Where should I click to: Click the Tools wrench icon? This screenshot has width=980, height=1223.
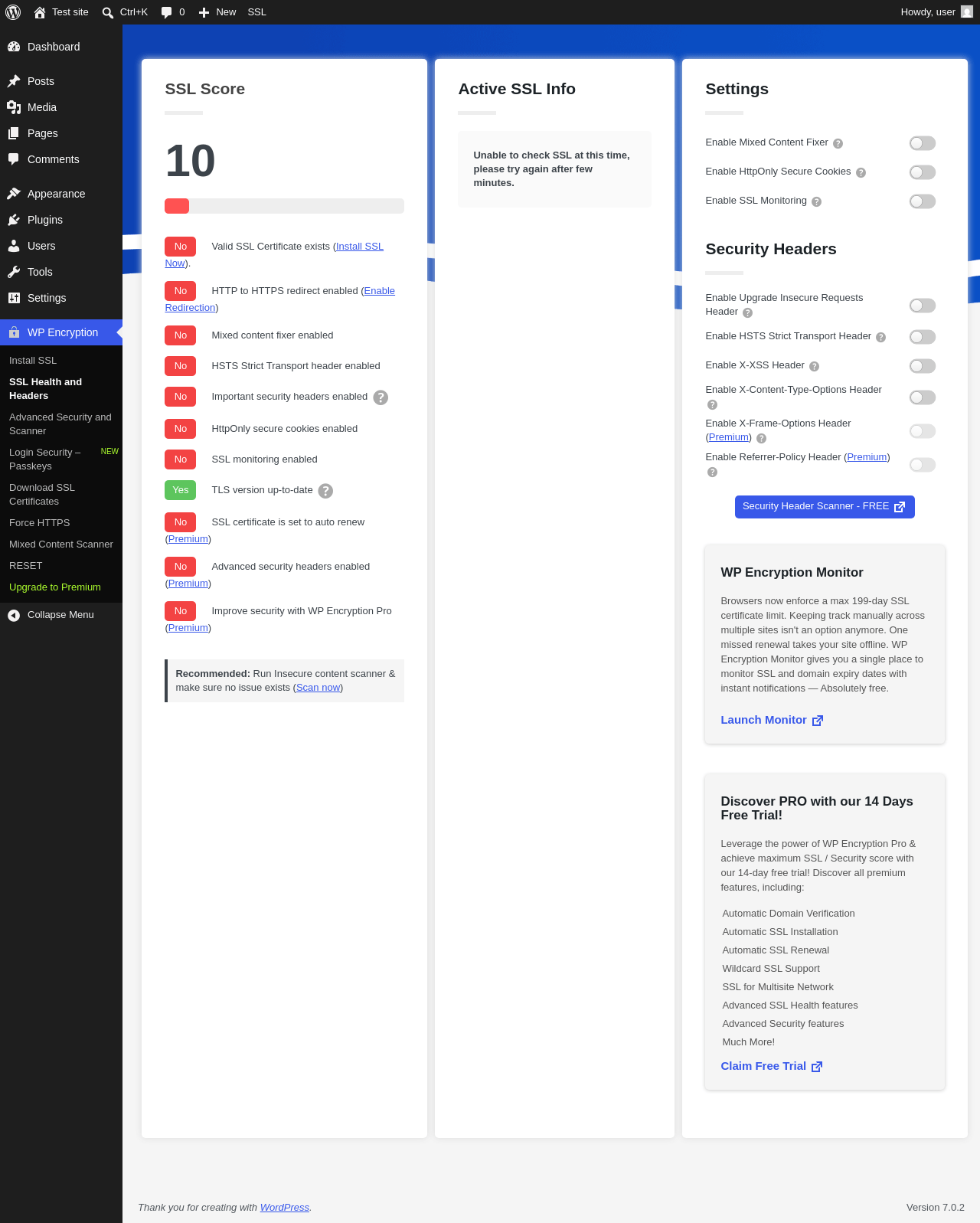[14, 272]
